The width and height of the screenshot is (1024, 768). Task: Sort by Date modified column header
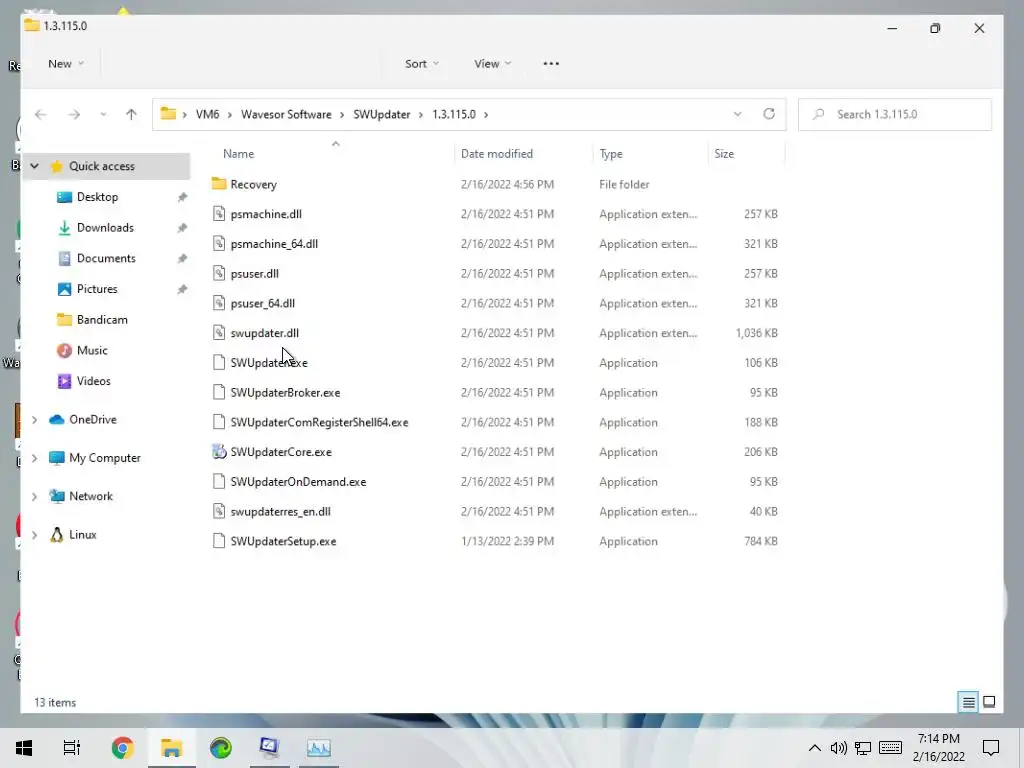(497, 153)
